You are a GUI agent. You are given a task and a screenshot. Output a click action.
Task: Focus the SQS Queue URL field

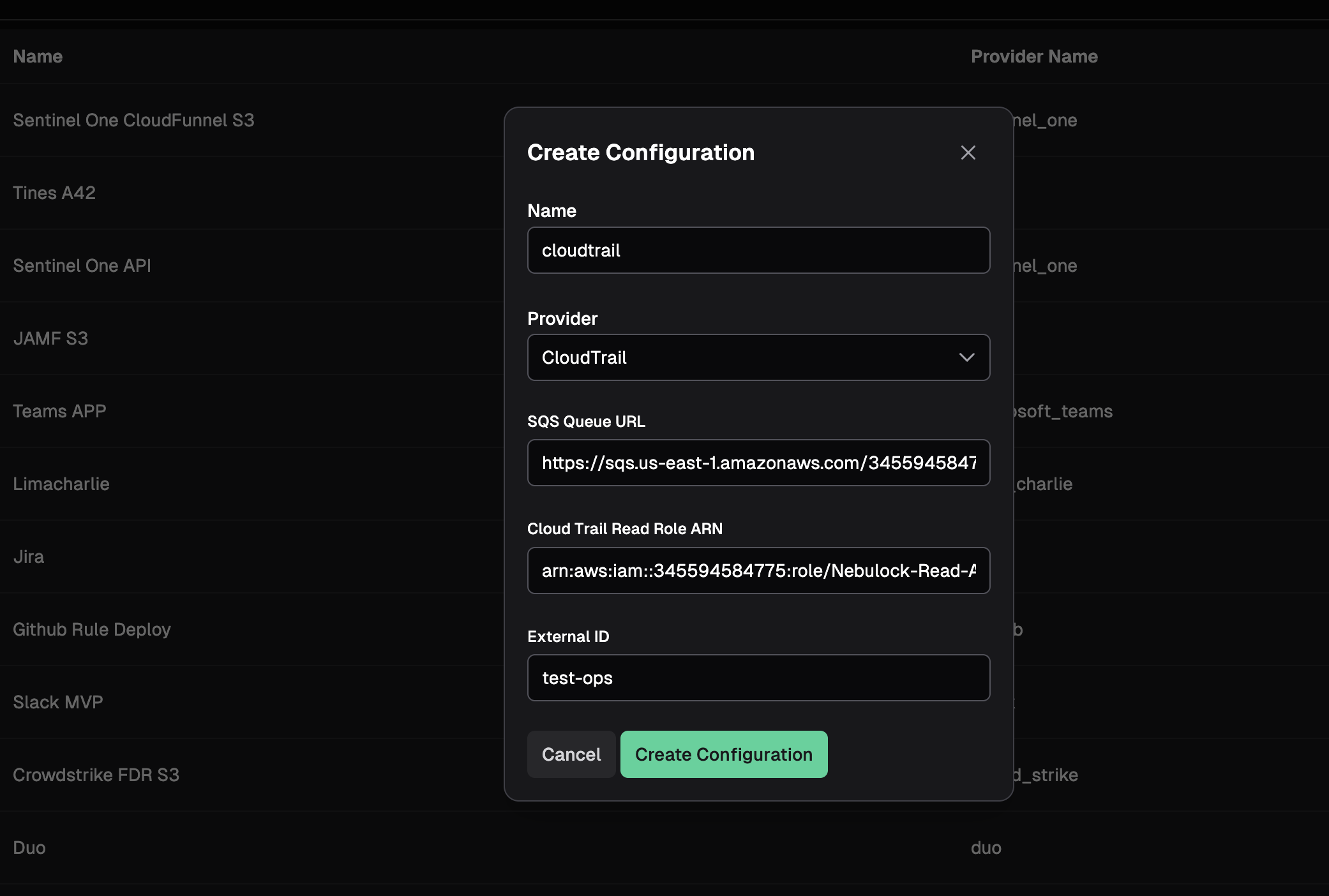pos(758,463)
